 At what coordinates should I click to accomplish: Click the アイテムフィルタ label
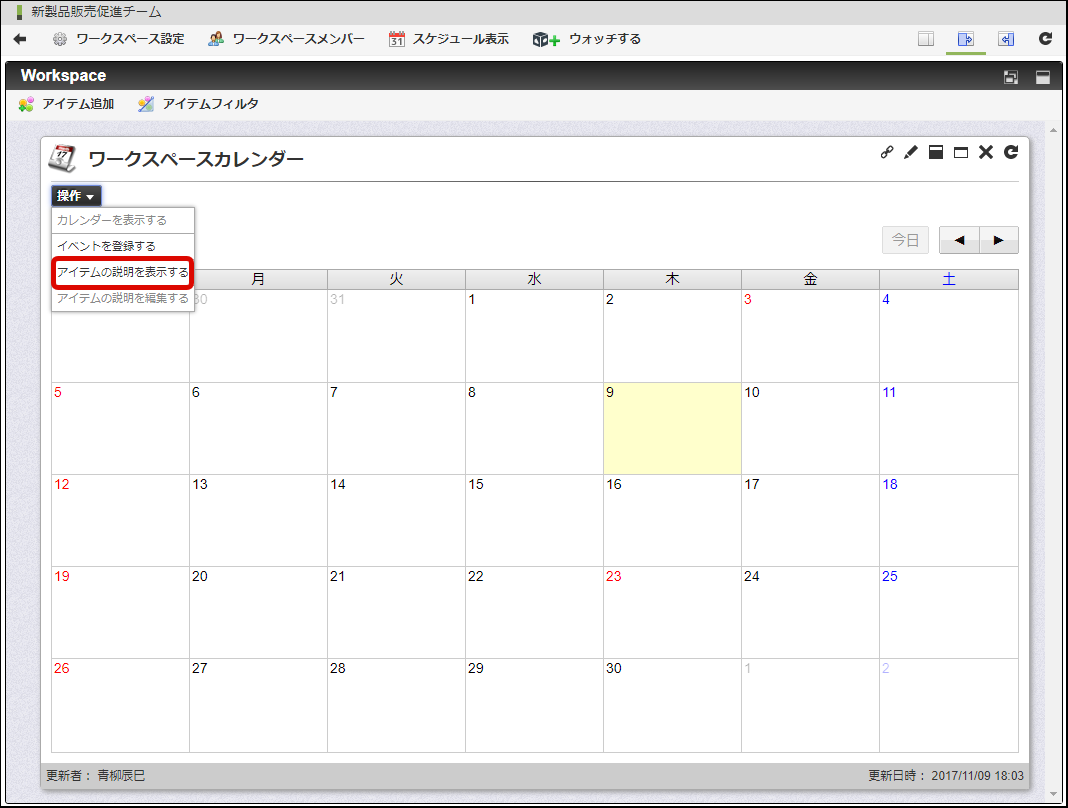[x=210, y=104]
